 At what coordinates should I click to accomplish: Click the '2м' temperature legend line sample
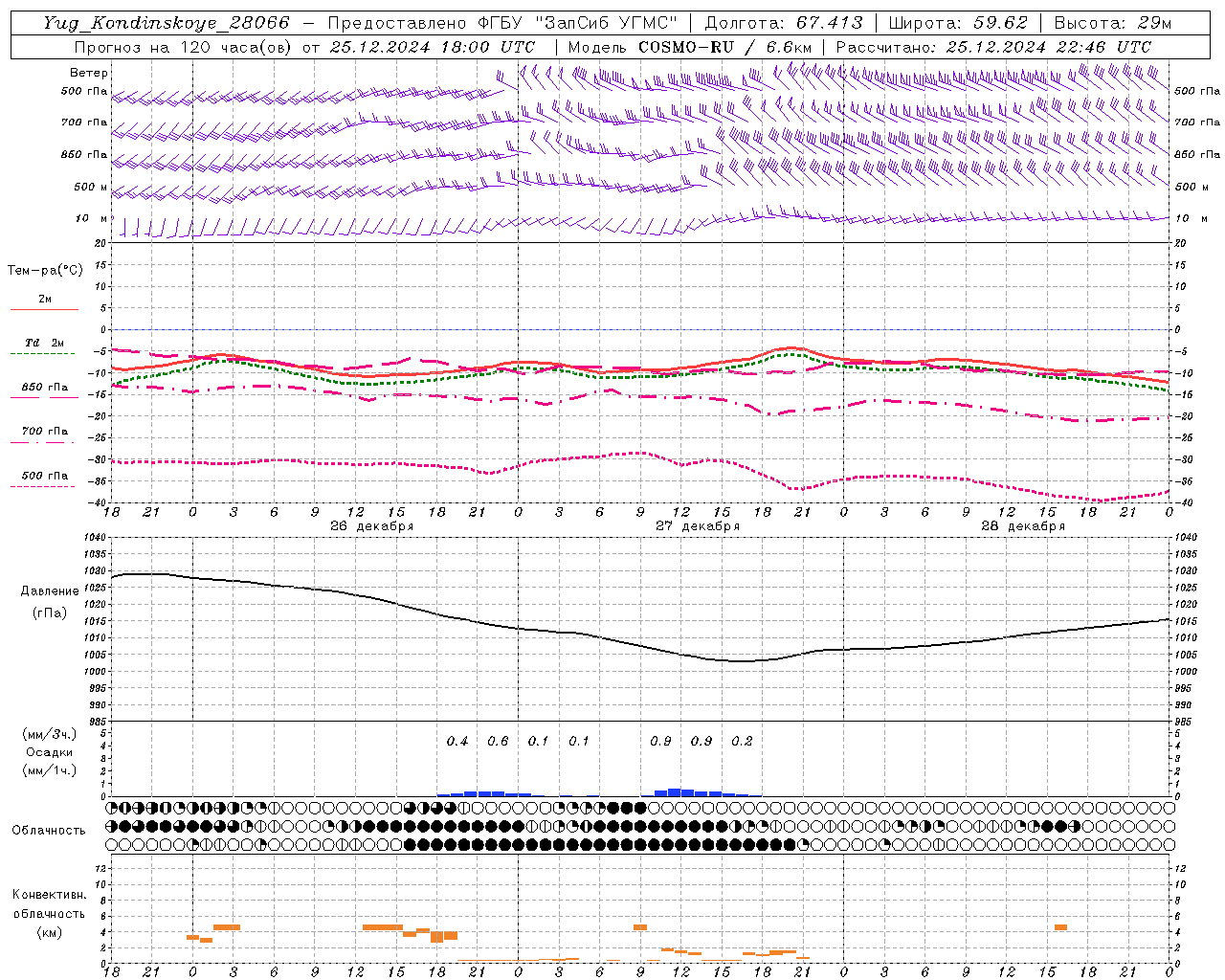click(x=44, y=309)
